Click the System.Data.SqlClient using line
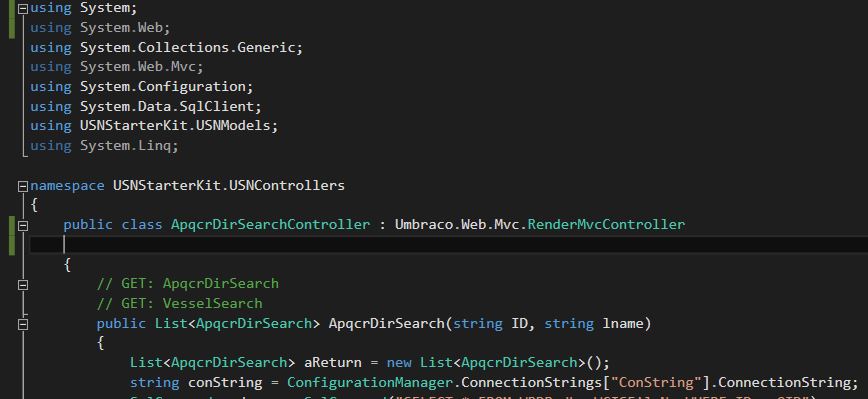The image size is (868, 399). click(146, 106)
